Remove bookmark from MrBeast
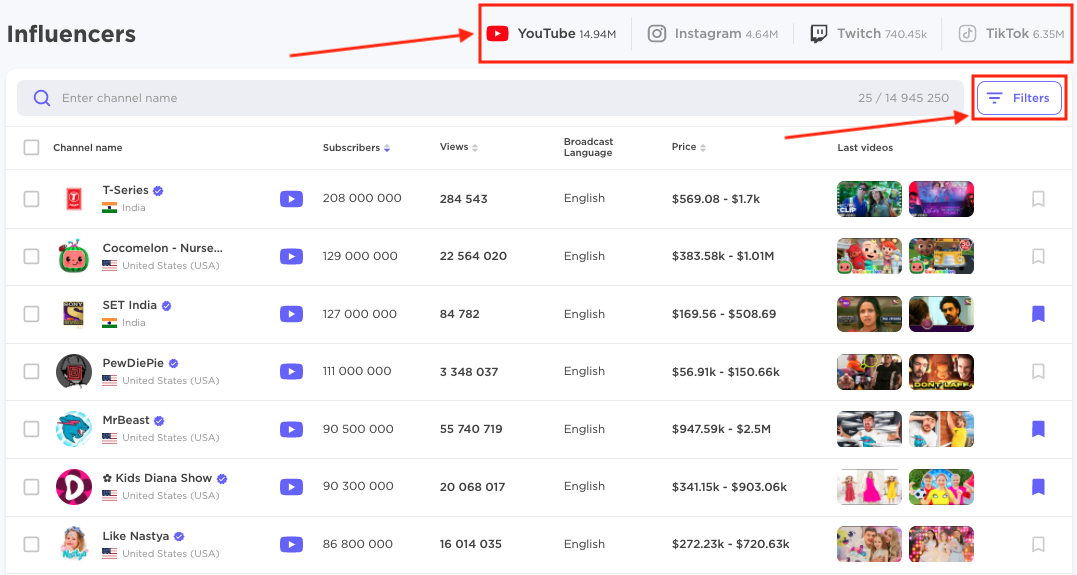The image size is (1077, 575). point(1039,429)
